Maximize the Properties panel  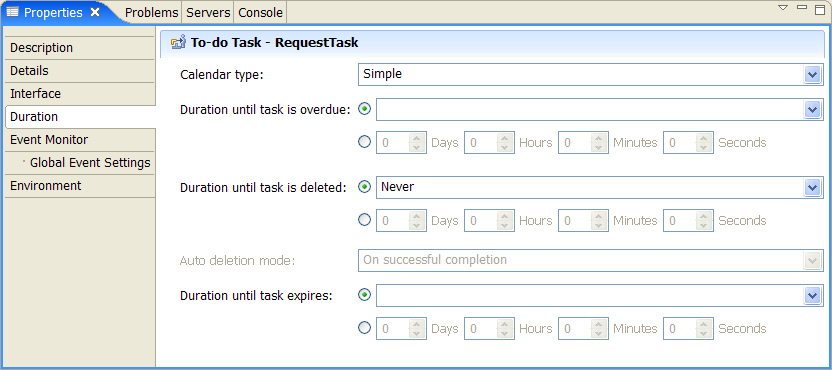tap(820, 8)
